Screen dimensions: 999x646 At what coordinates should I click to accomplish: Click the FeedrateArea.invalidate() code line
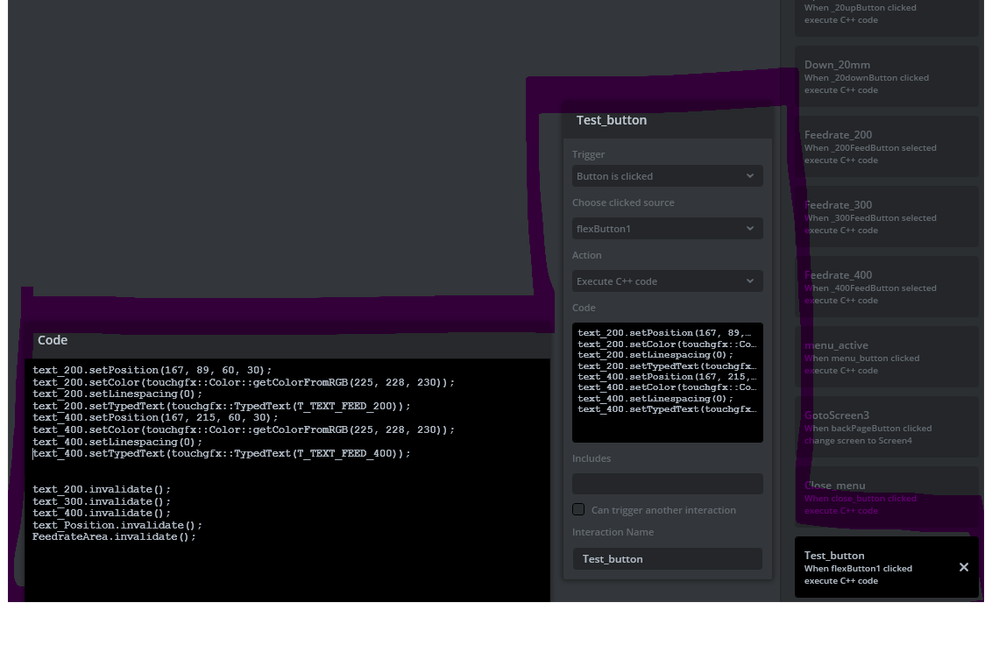coord(114,537)
